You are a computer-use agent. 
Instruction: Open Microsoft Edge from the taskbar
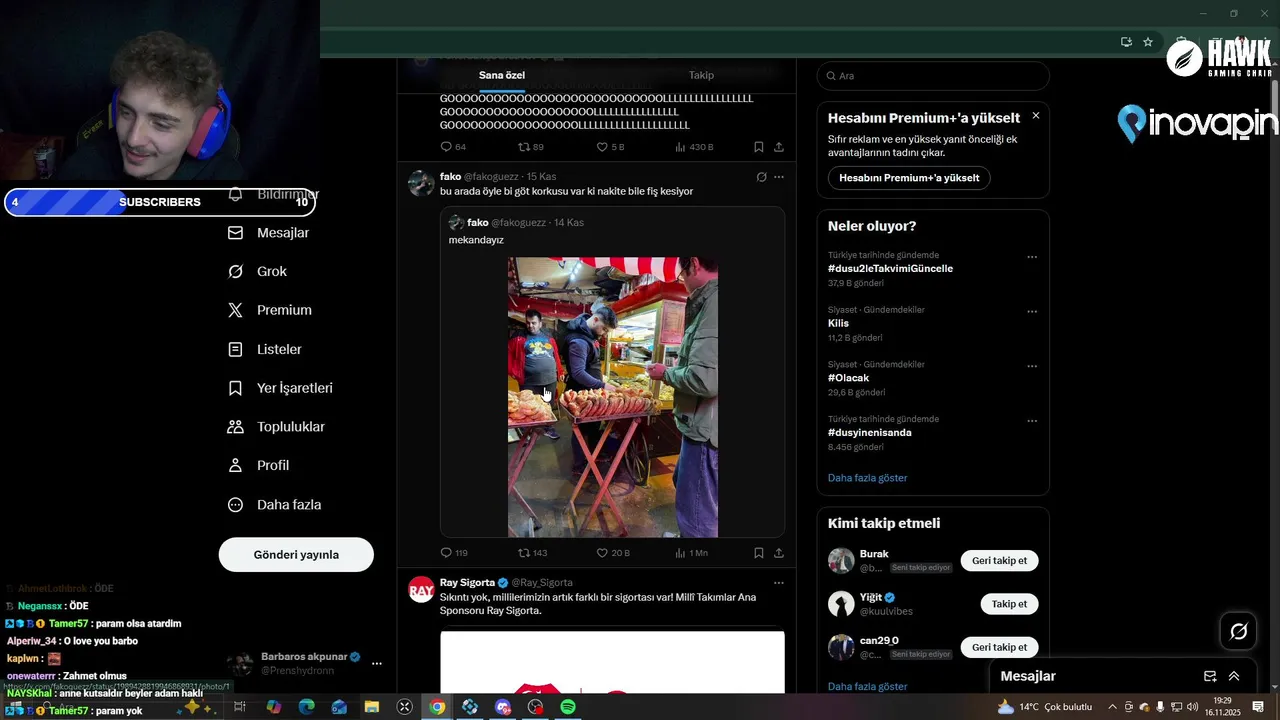tap(307, 707)
